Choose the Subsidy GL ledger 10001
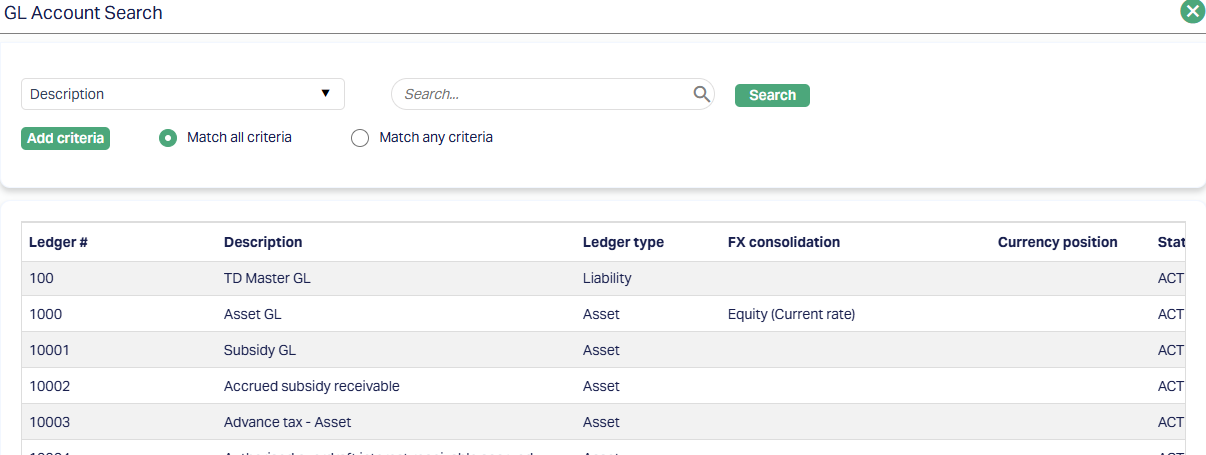This screenshot has height=455, width=1206. 260,350
